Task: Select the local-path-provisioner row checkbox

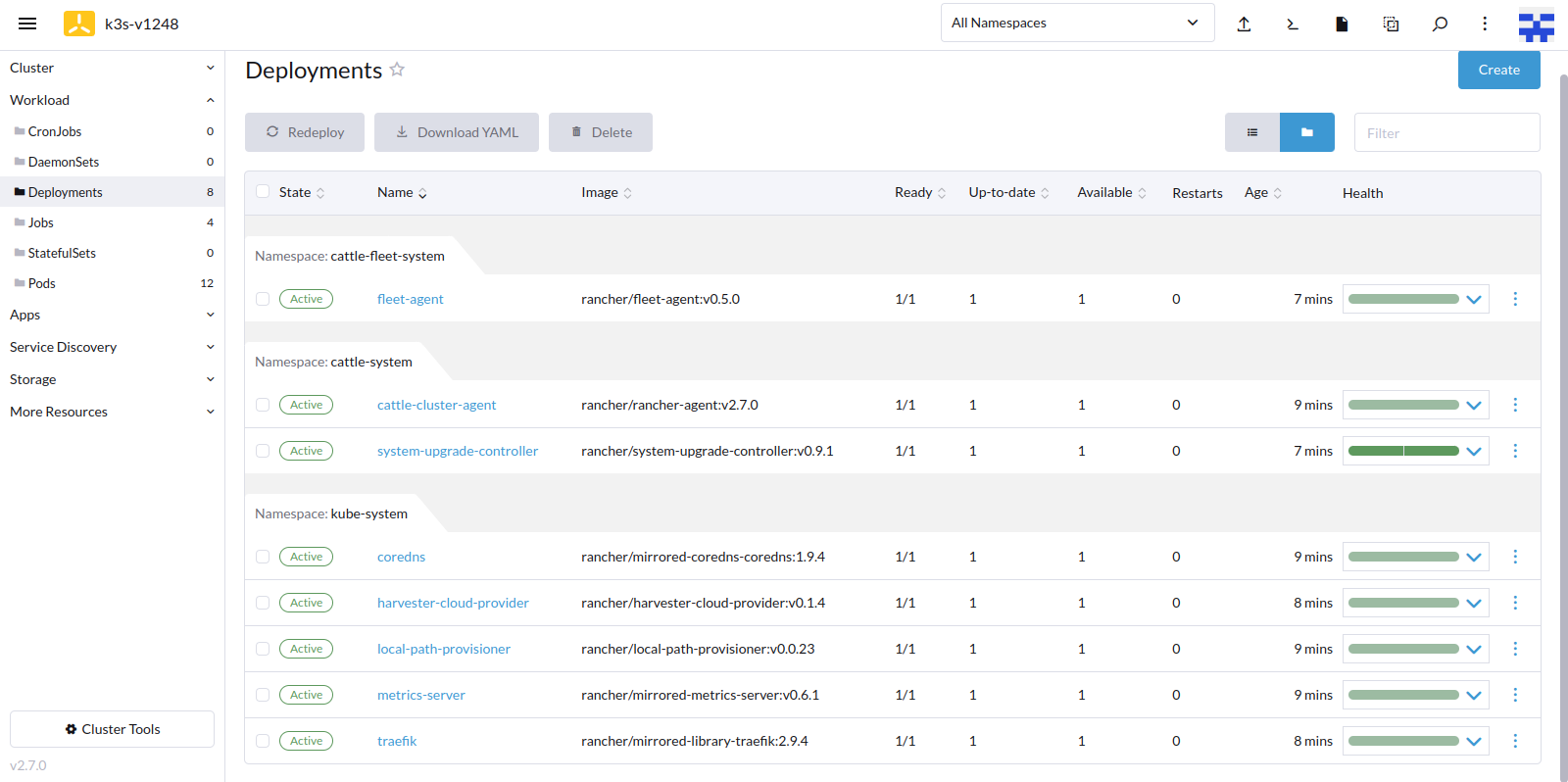Action: coord(263,649)
